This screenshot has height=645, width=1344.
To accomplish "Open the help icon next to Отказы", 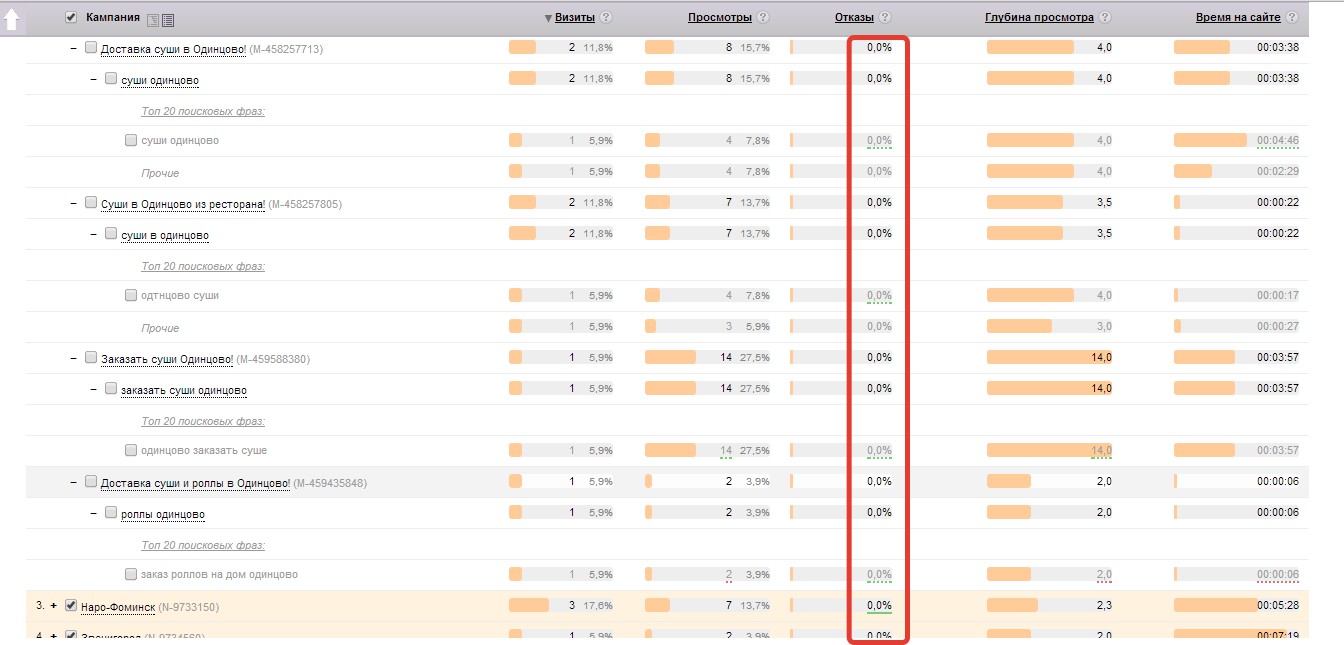I will [x=884, y=18].
